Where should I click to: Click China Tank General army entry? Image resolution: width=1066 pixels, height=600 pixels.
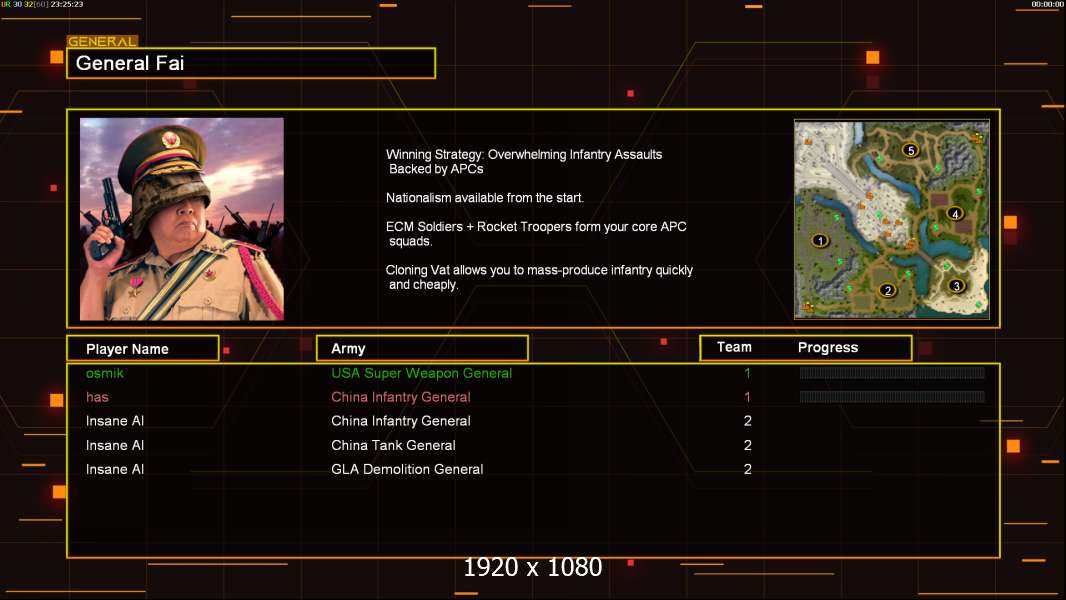pyautogui.click(x=393, y=445)
